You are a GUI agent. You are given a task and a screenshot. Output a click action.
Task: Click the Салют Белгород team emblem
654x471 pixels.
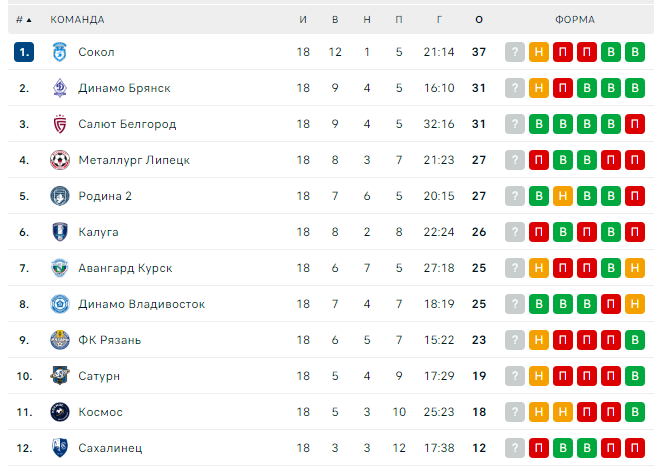(60, 124)
